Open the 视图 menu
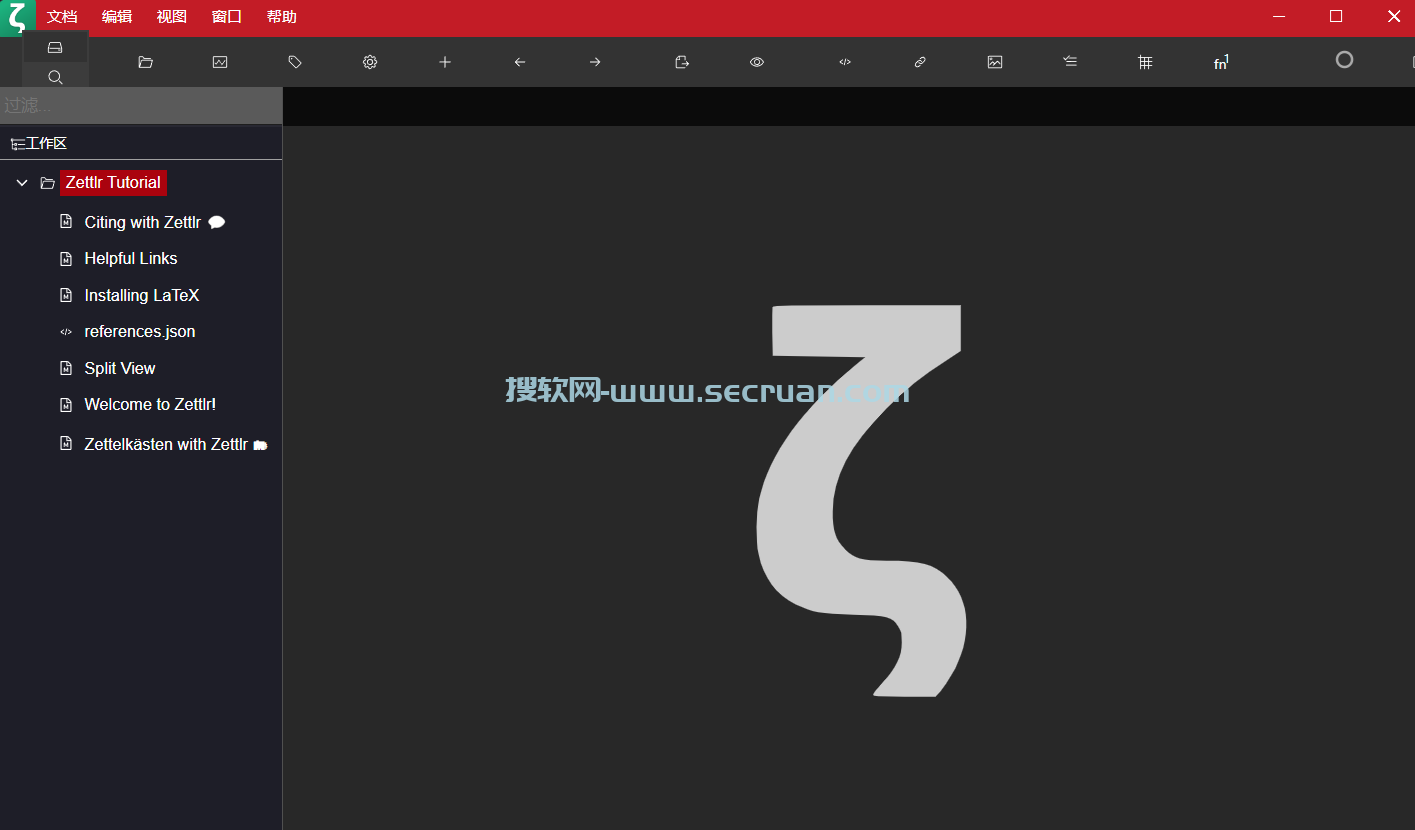Image resolution: width=1415 pixels, height=830 pixels. click(x=172, y=17)
